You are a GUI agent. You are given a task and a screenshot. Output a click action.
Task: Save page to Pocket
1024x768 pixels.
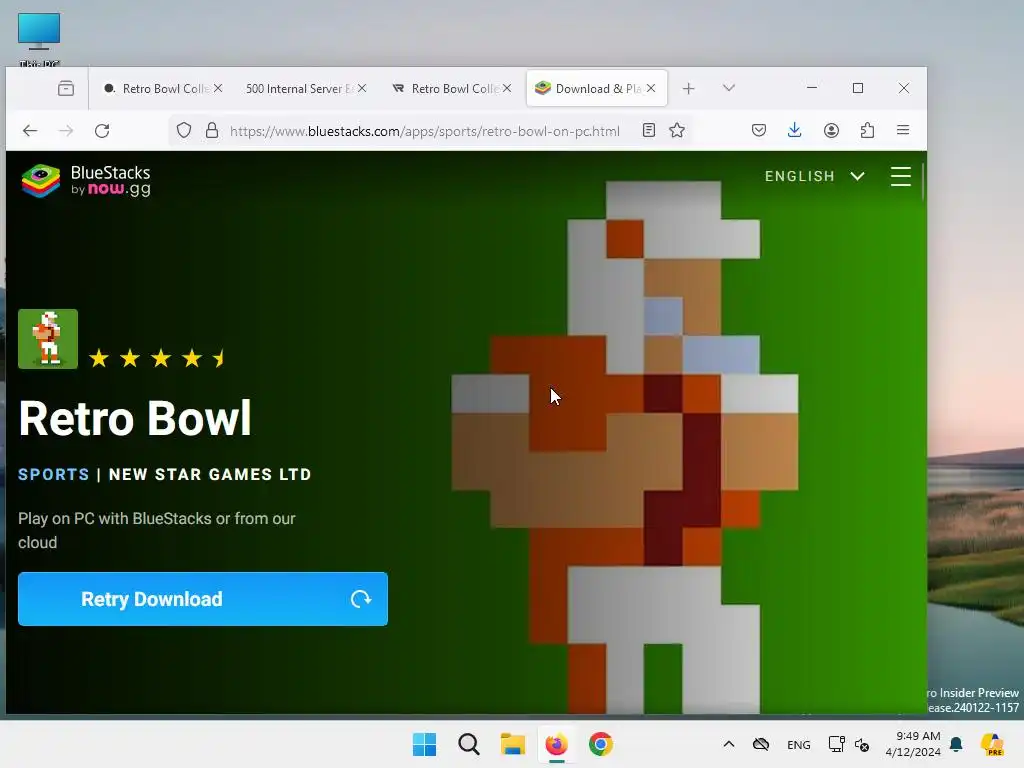coord(759,131)
